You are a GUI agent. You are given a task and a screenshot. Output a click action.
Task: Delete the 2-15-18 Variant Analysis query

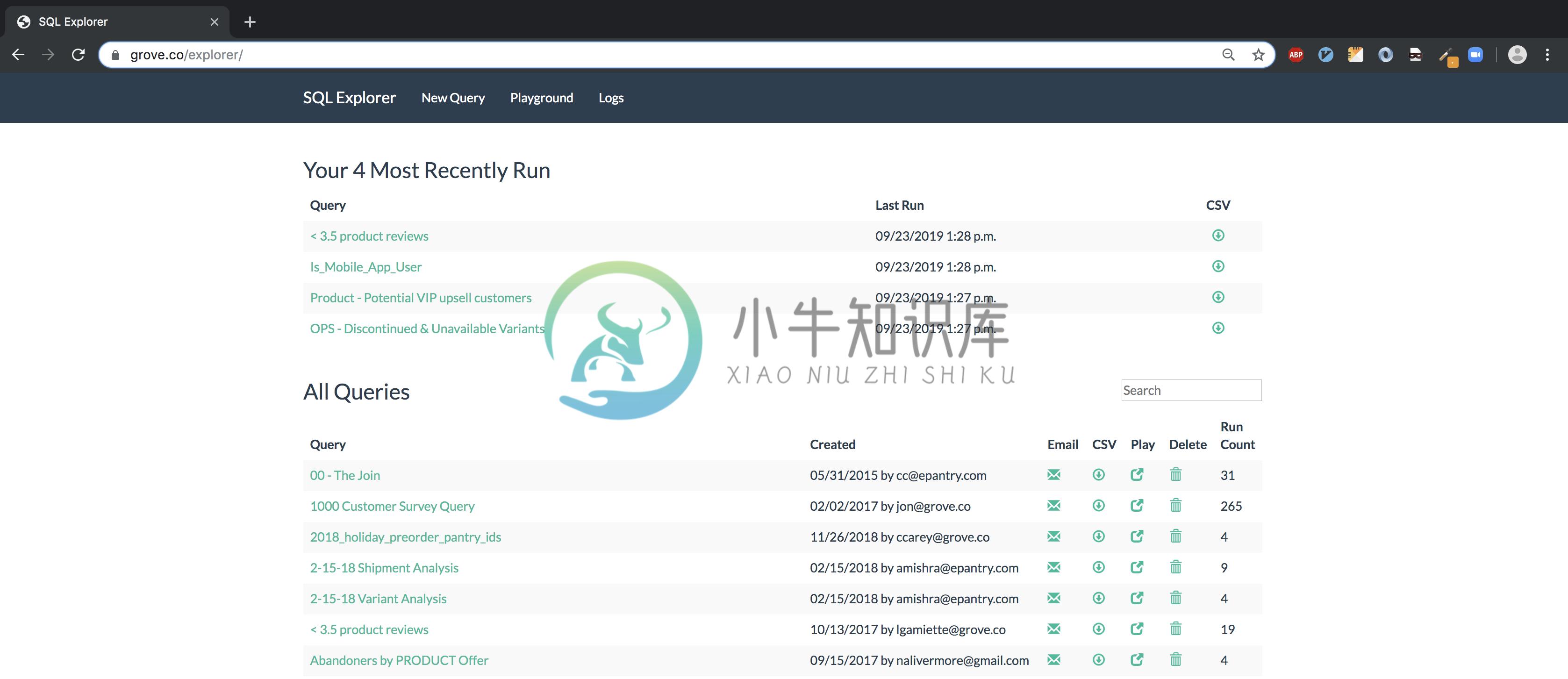pyautogui.click(x=1176, y=598)
